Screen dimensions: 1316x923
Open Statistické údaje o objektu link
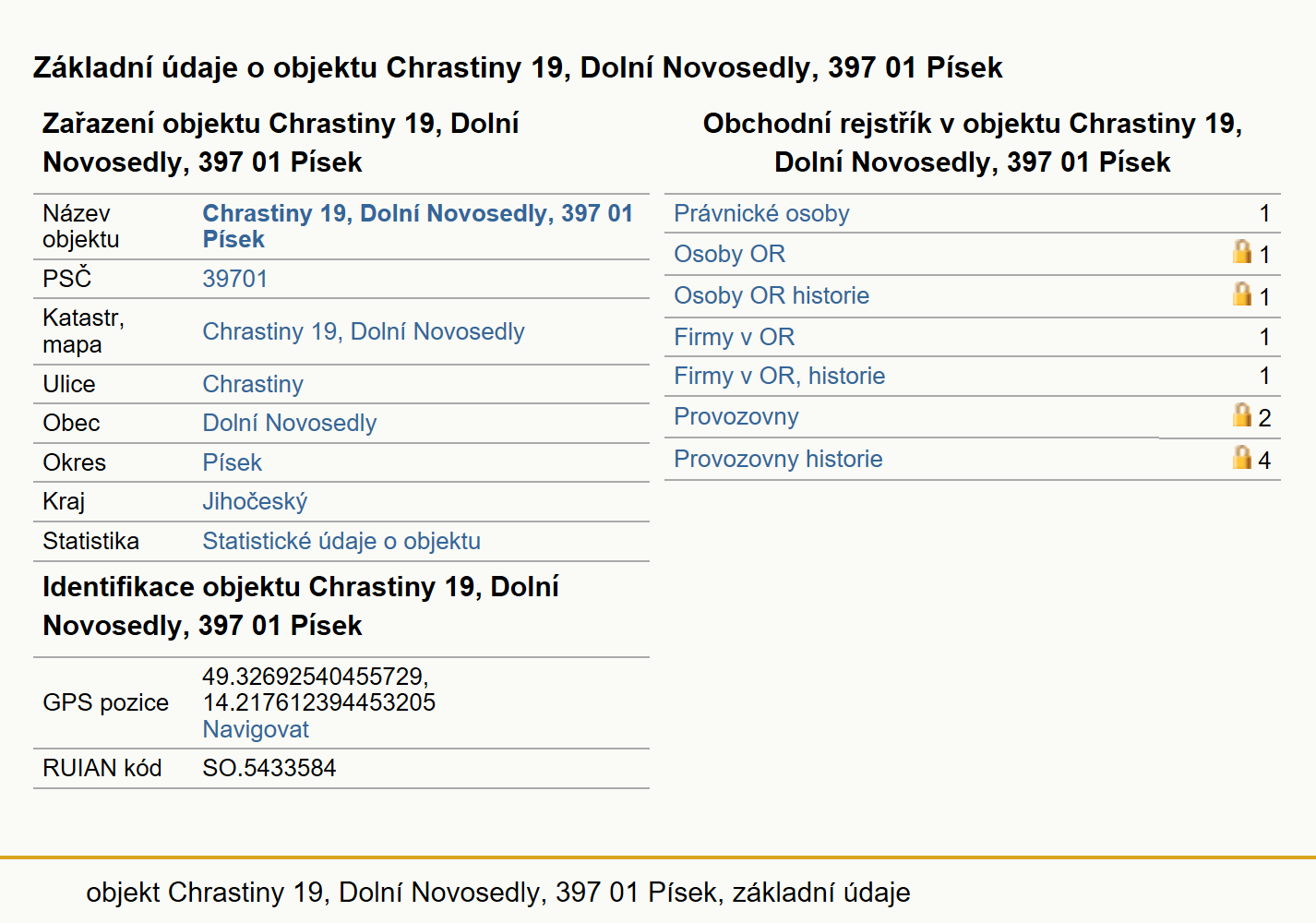(x=341, y=541)
